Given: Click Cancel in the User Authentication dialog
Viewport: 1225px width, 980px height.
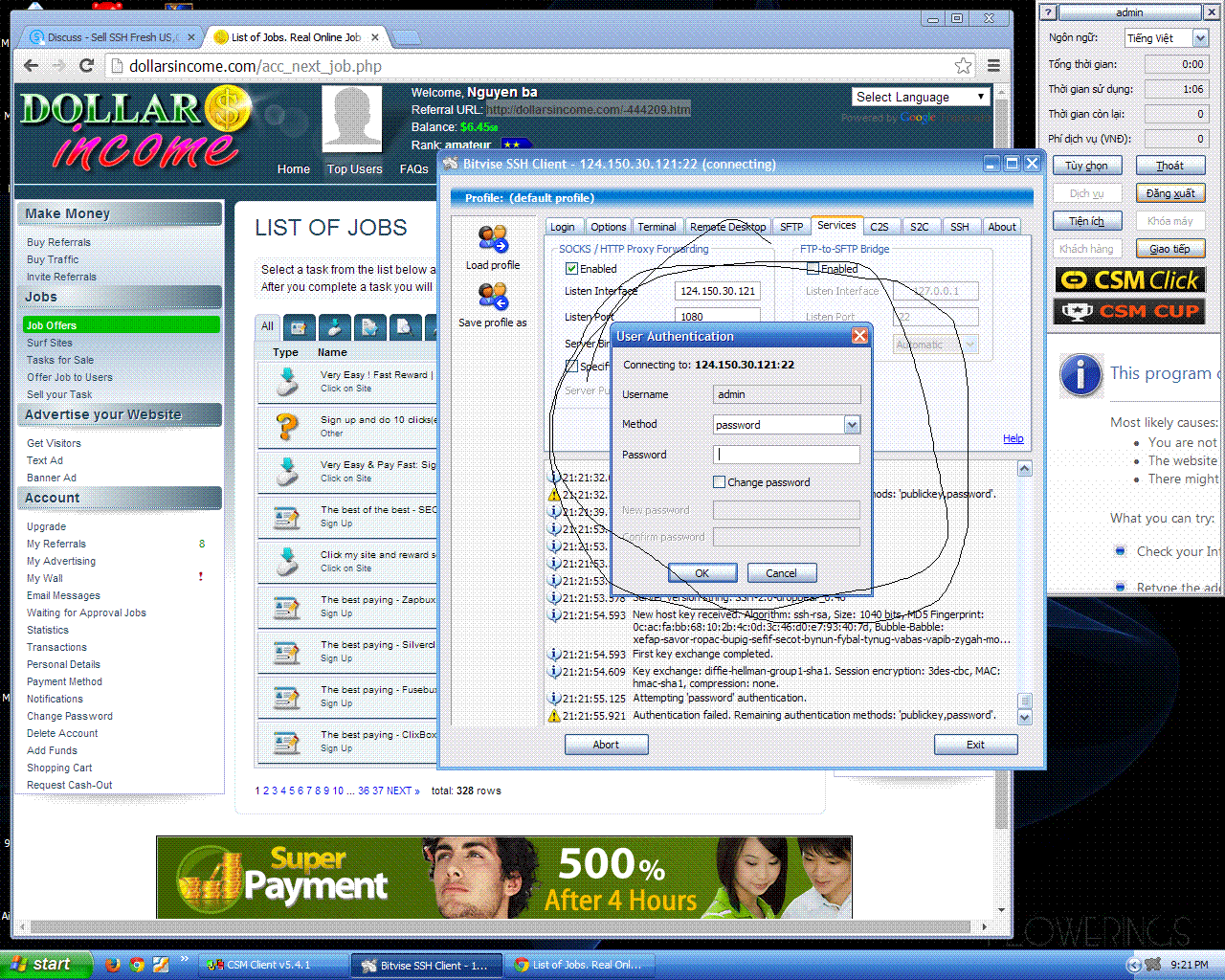Looking at the screenshot, I should (781, 573).
